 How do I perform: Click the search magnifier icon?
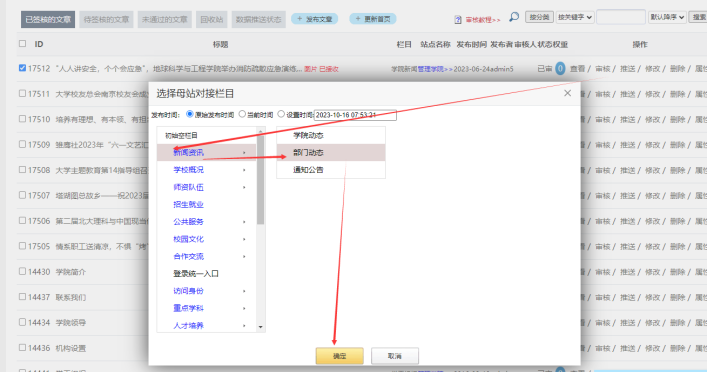click(x=514, y=17)
